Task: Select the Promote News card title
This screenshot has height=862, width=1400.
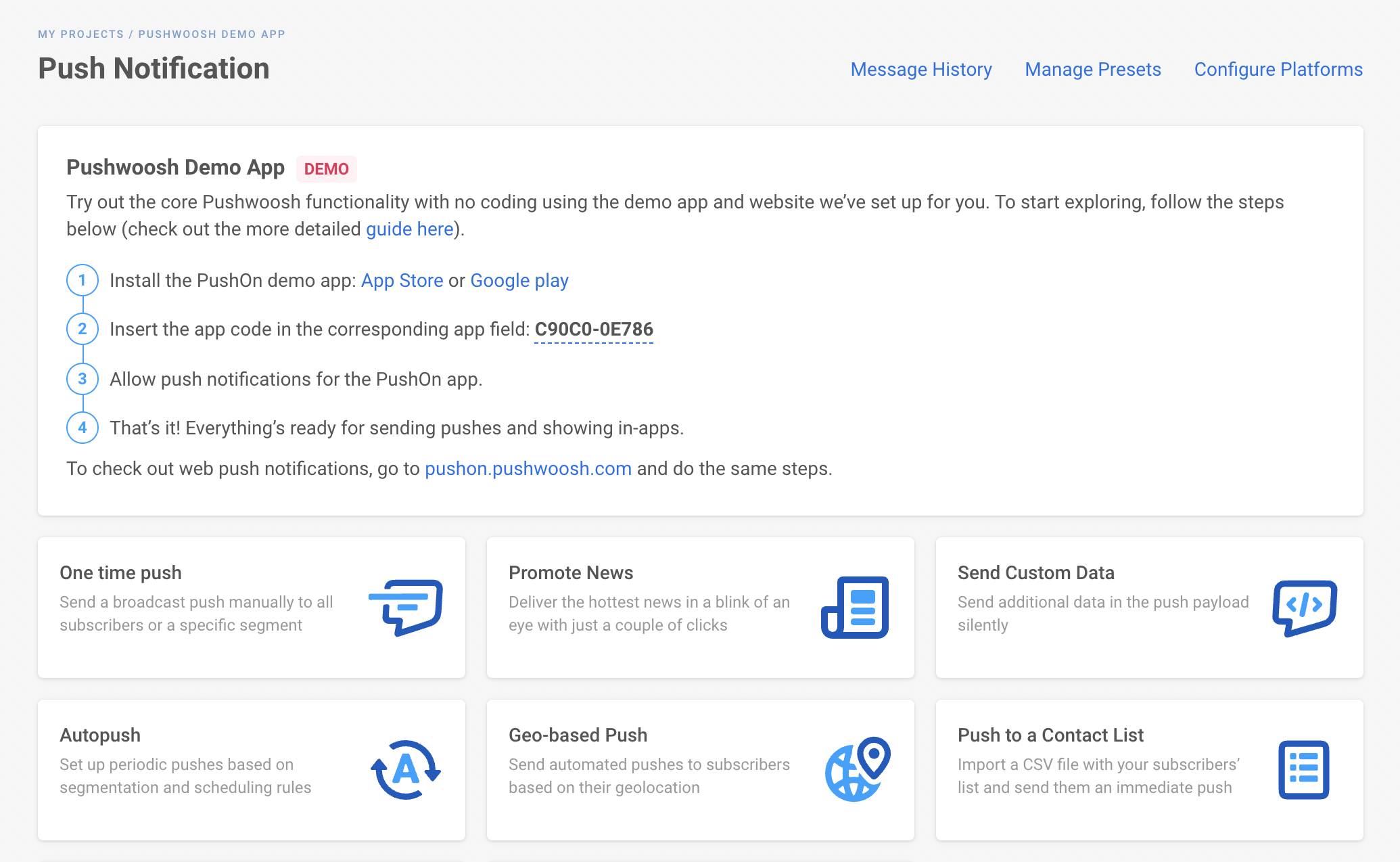Action: [x=571, y=572]
